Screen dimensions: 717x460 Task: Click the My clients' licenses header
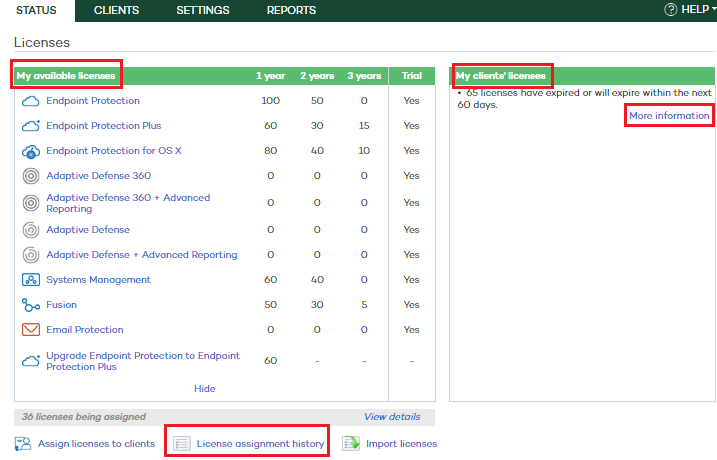click(501, 75)
